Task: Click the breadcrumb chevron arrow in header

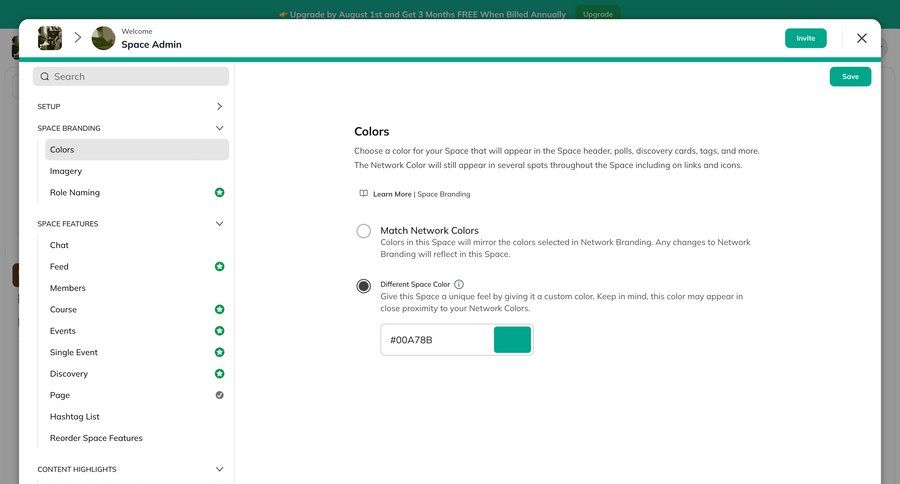Action: (x=77, y=38)
